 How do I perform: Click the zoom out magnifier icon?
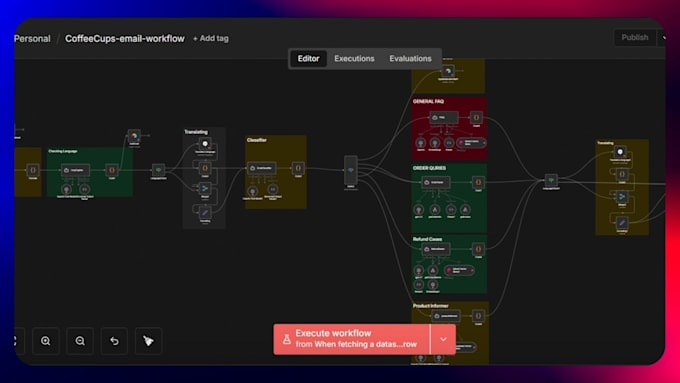tap(80, 341)
